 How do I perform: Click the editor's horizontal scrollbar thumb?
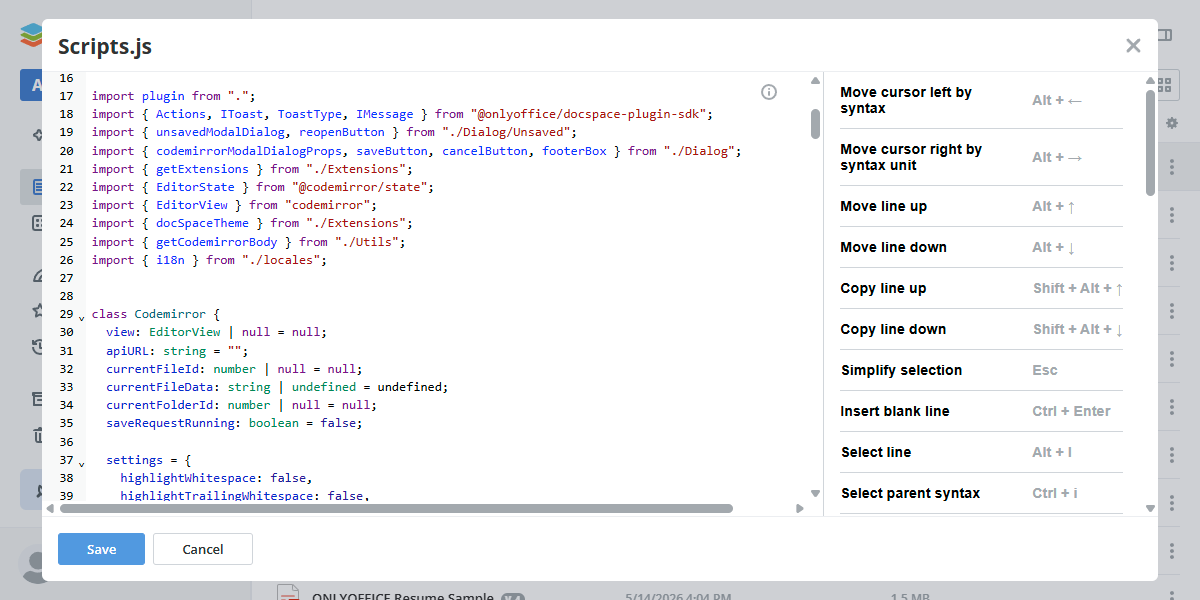396,508
